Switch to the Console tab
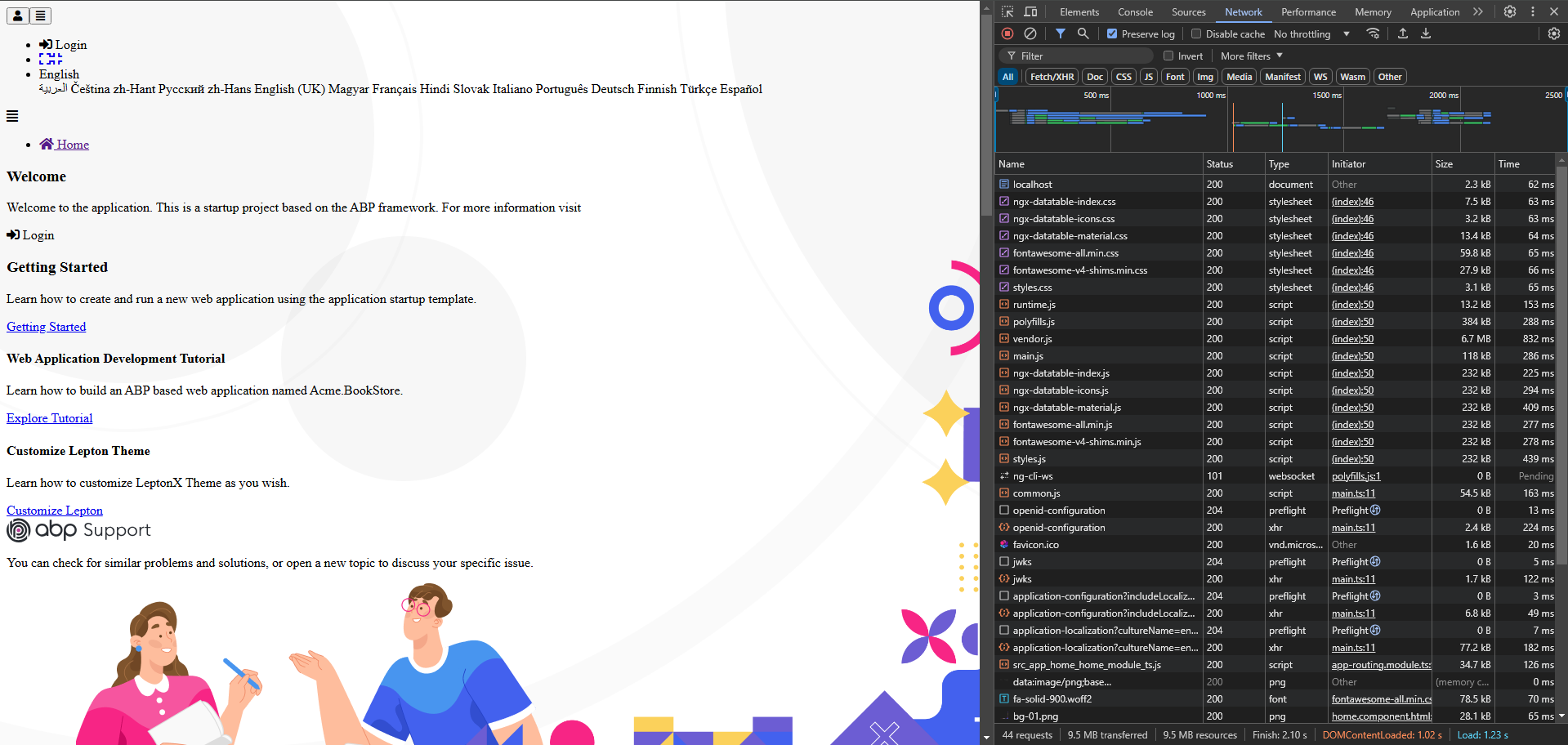Viewport: 1568px width, 745px height. (1135, 12)
